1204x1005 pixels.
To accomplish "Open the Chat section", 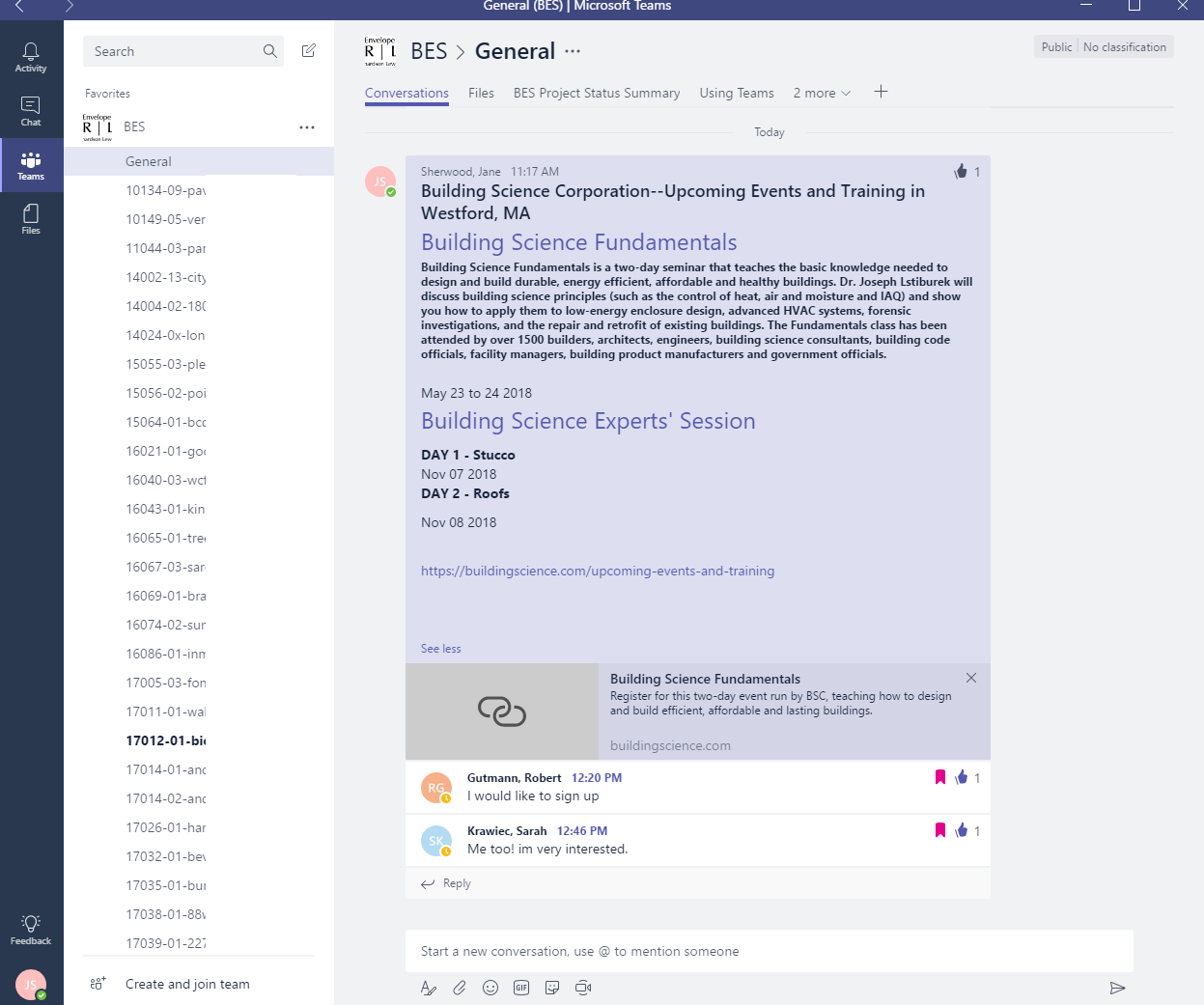I will tap(31, 111).
